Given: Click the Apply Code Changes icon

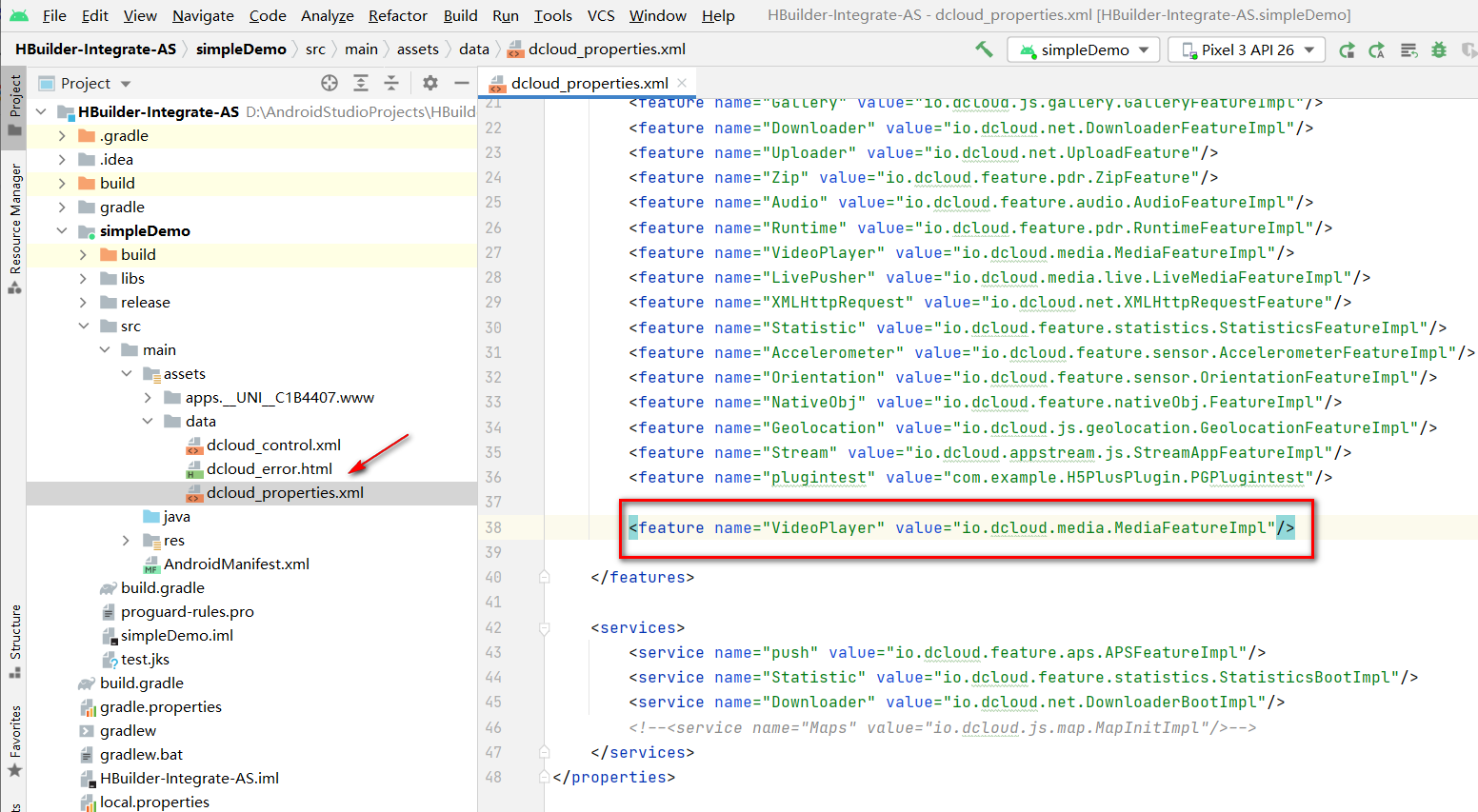Looking at the screenshot, I should coord(1377,50).
